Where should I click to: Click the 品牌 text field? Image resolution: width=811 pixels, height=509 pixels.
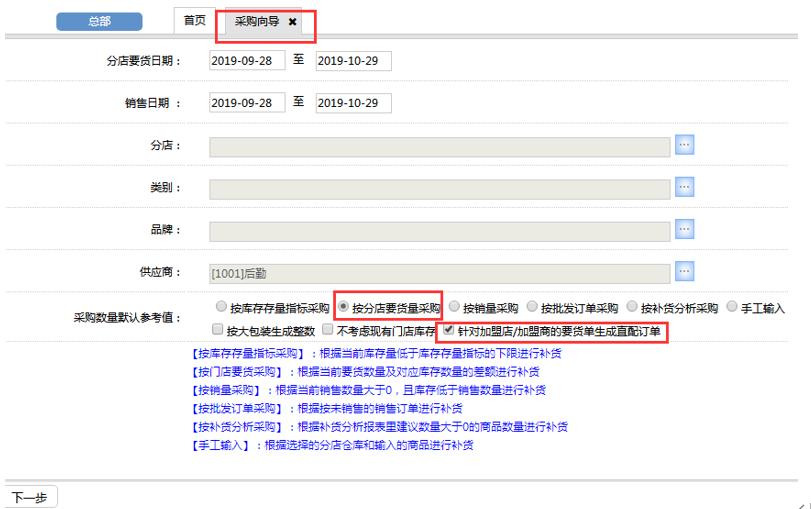[440, 231]
